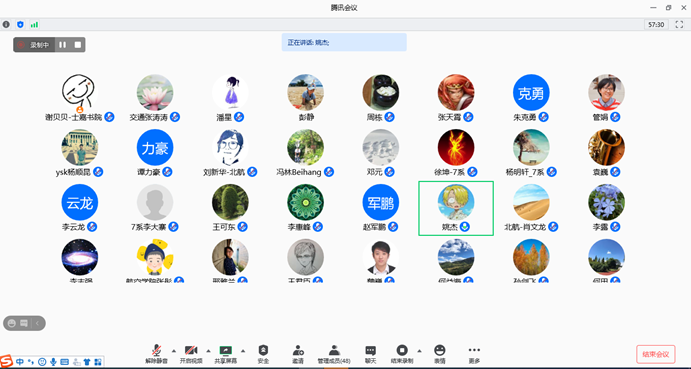Select participant 姚杰's avatar
Image resolution: width=691 pixels, height=369 pixels.
click(456, 202)
